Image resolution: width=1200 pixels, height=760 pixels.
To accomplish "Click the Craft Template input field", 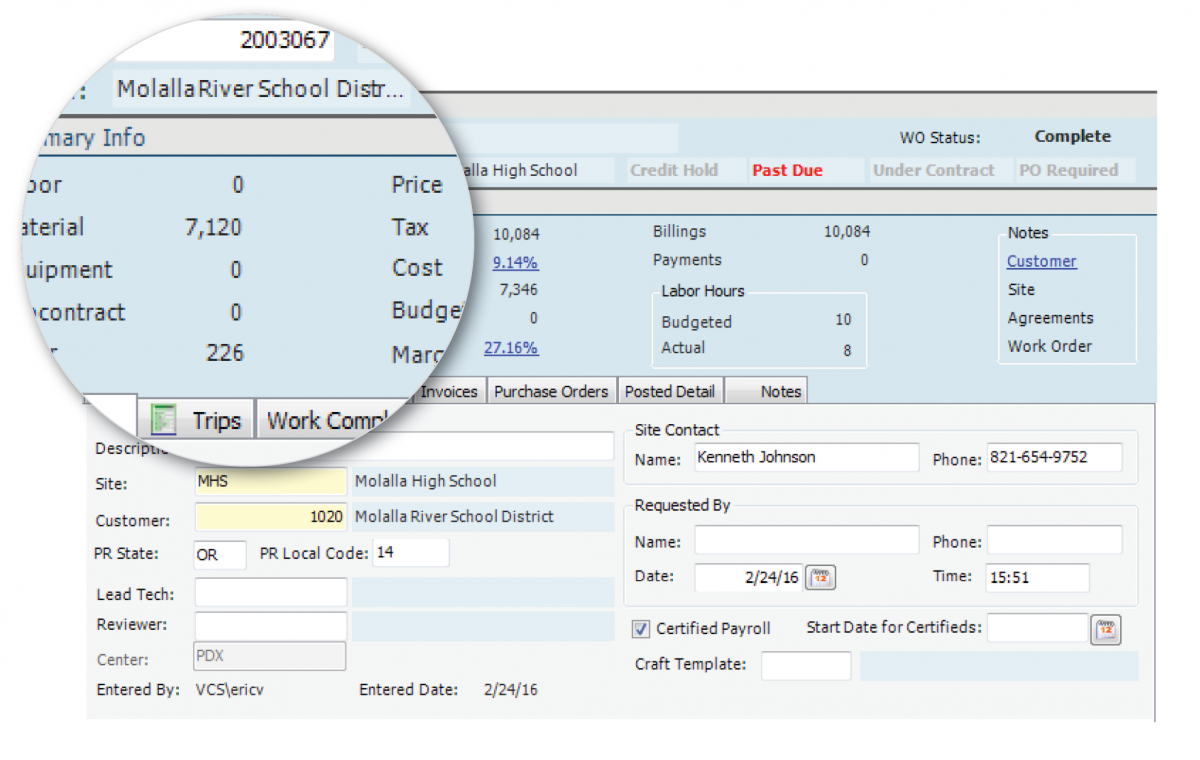I will tap(806, 666).
